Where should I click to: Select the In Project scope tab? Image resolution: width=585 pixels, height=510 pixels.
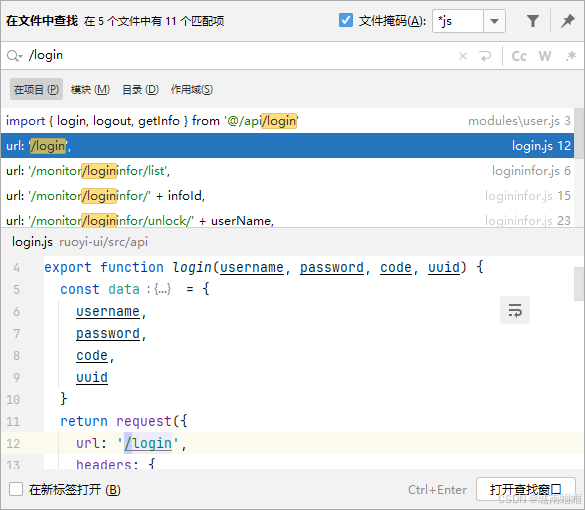pyautogui.click(x=36, y=90)
